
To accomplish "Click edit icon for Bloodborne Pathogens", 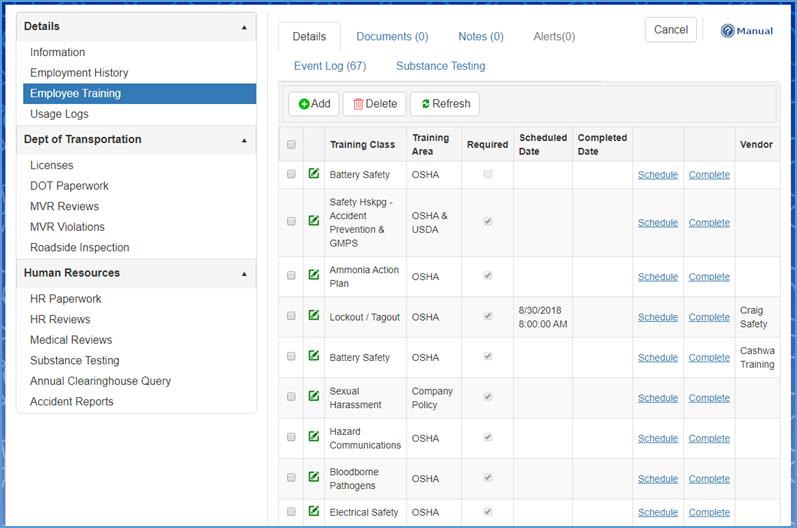I will pos(314,476).
